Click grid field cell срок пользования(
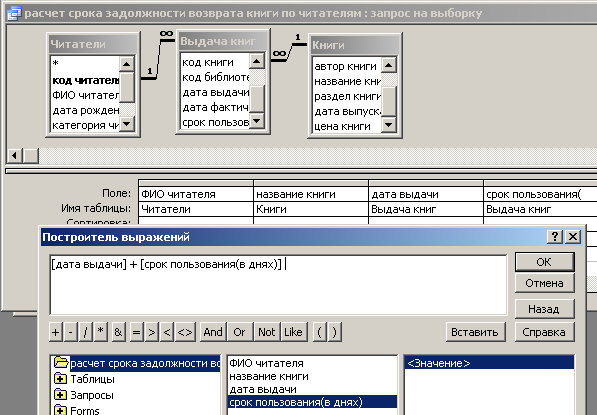The height and width of the screenshot is (415, 597). pos(540,194)
